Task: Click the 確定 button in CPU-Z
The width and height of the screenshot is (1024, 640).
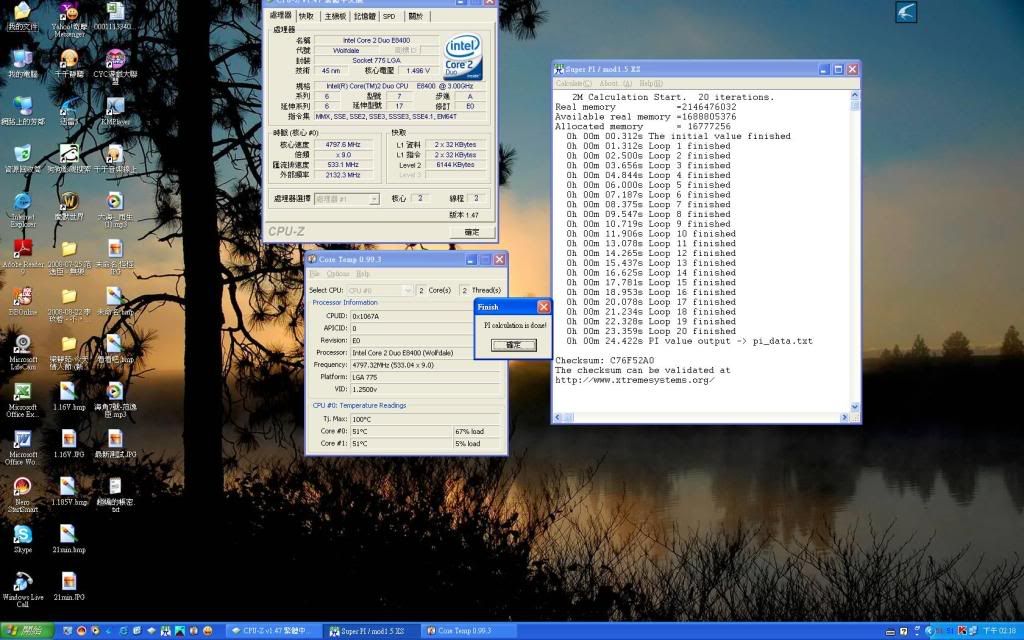Action: (x=472, y=232)
